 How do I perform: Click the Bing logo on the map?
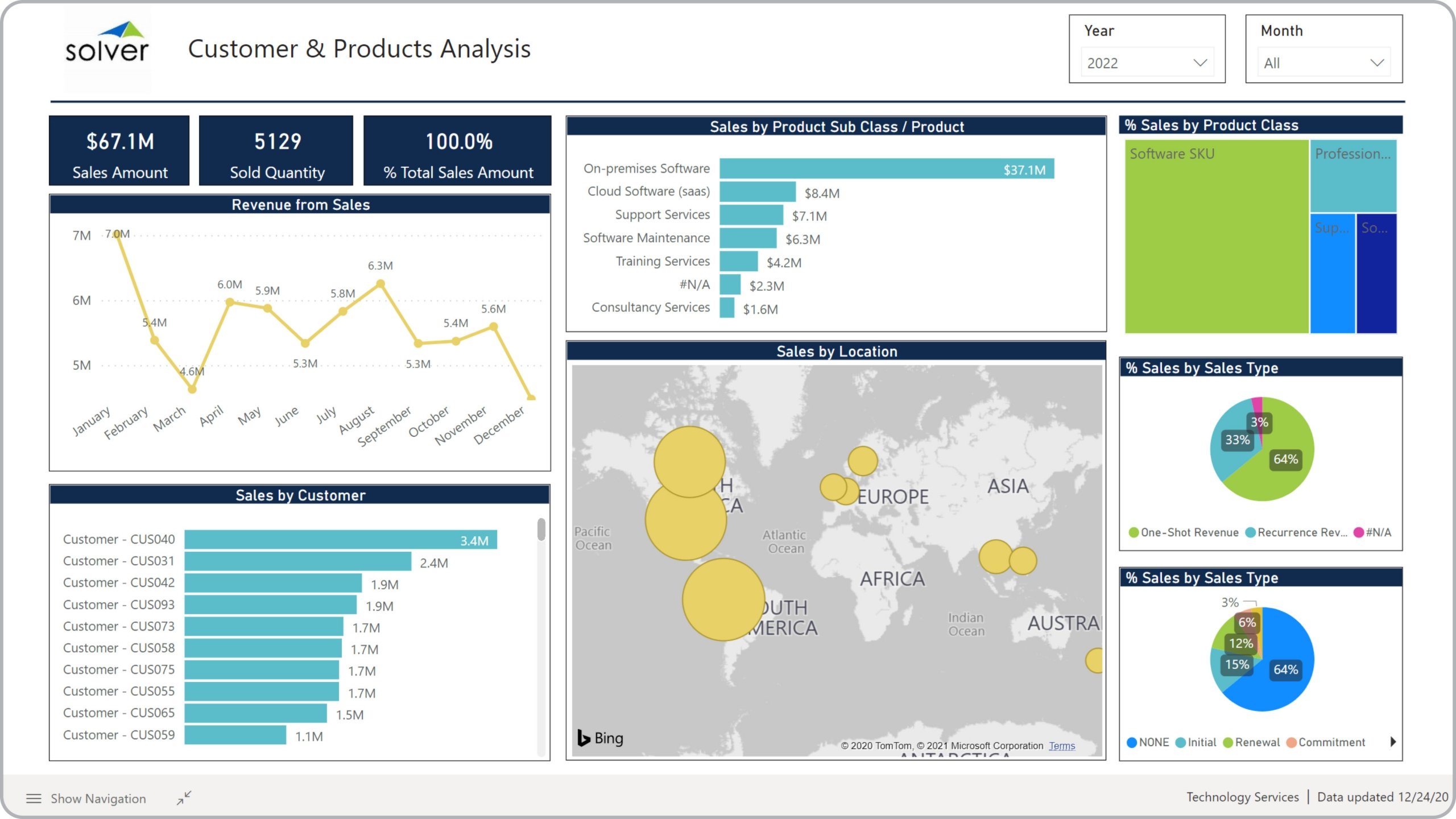point(601,738)
